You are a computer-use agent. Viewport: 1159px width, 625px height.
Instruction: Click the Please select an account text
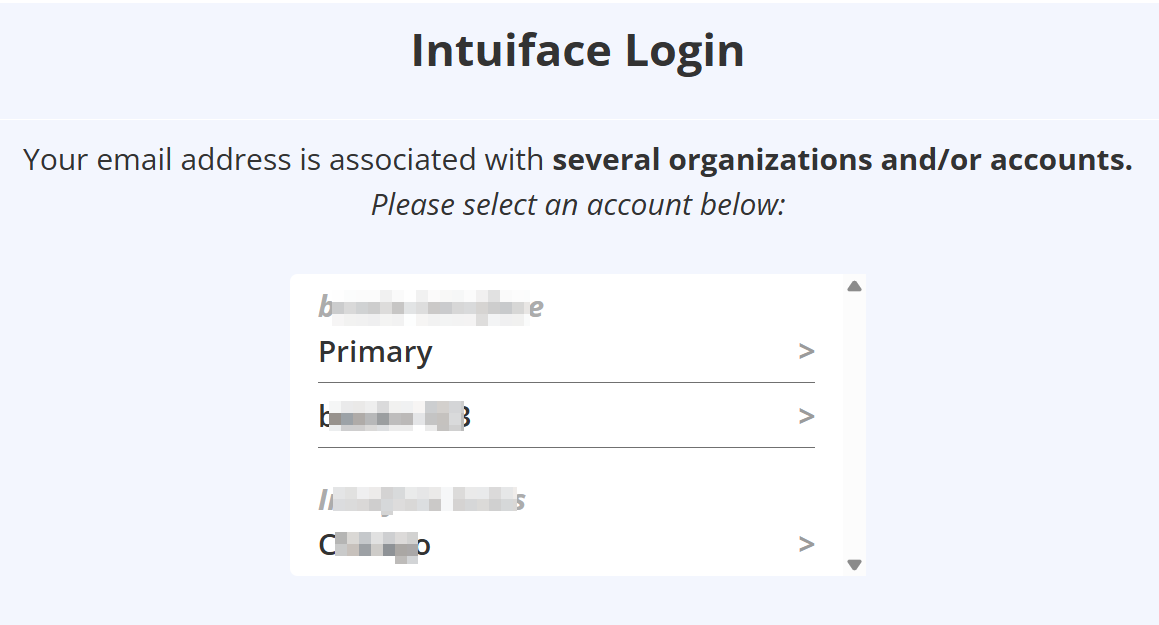(578, 205)
